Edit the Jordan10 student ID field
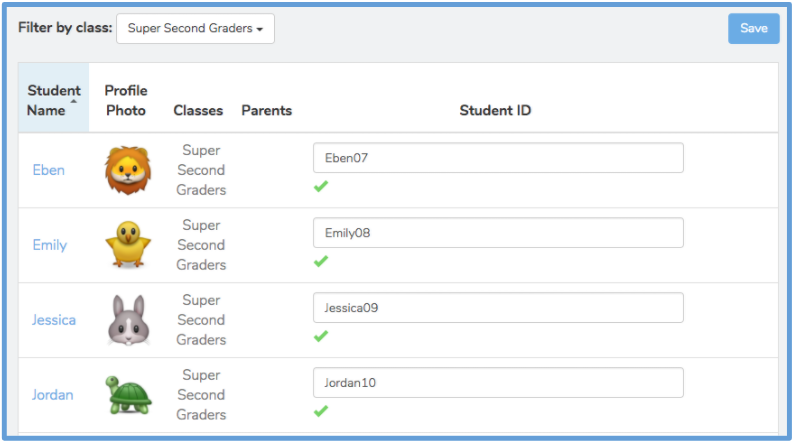 [x=498, y=382]
